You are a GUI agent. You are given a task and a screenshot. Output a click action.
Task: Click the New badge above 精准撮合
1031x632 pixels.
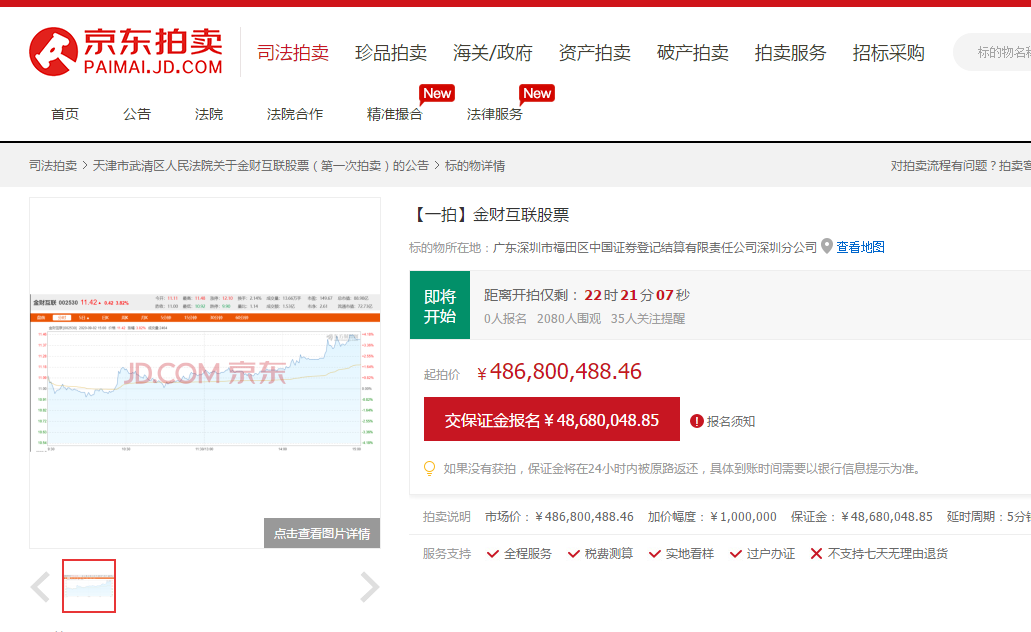437,93
